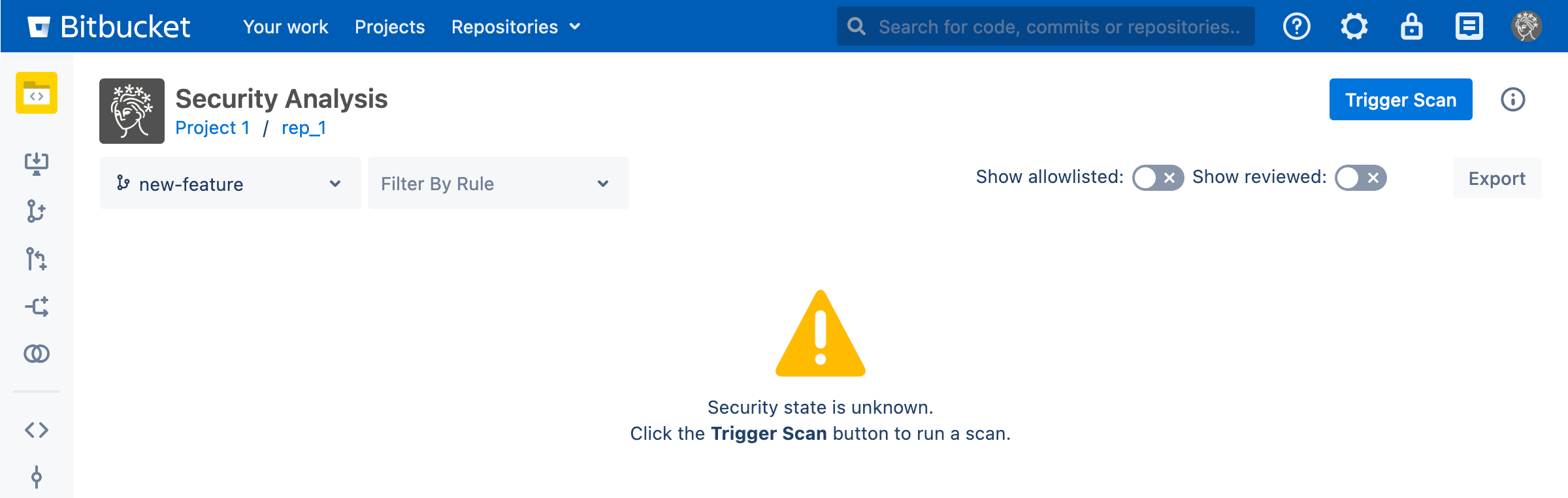Image resolution: width=1568 pixels, height=498 pixels.
Task: Open the Source code view icon
Action: point(37,430)
